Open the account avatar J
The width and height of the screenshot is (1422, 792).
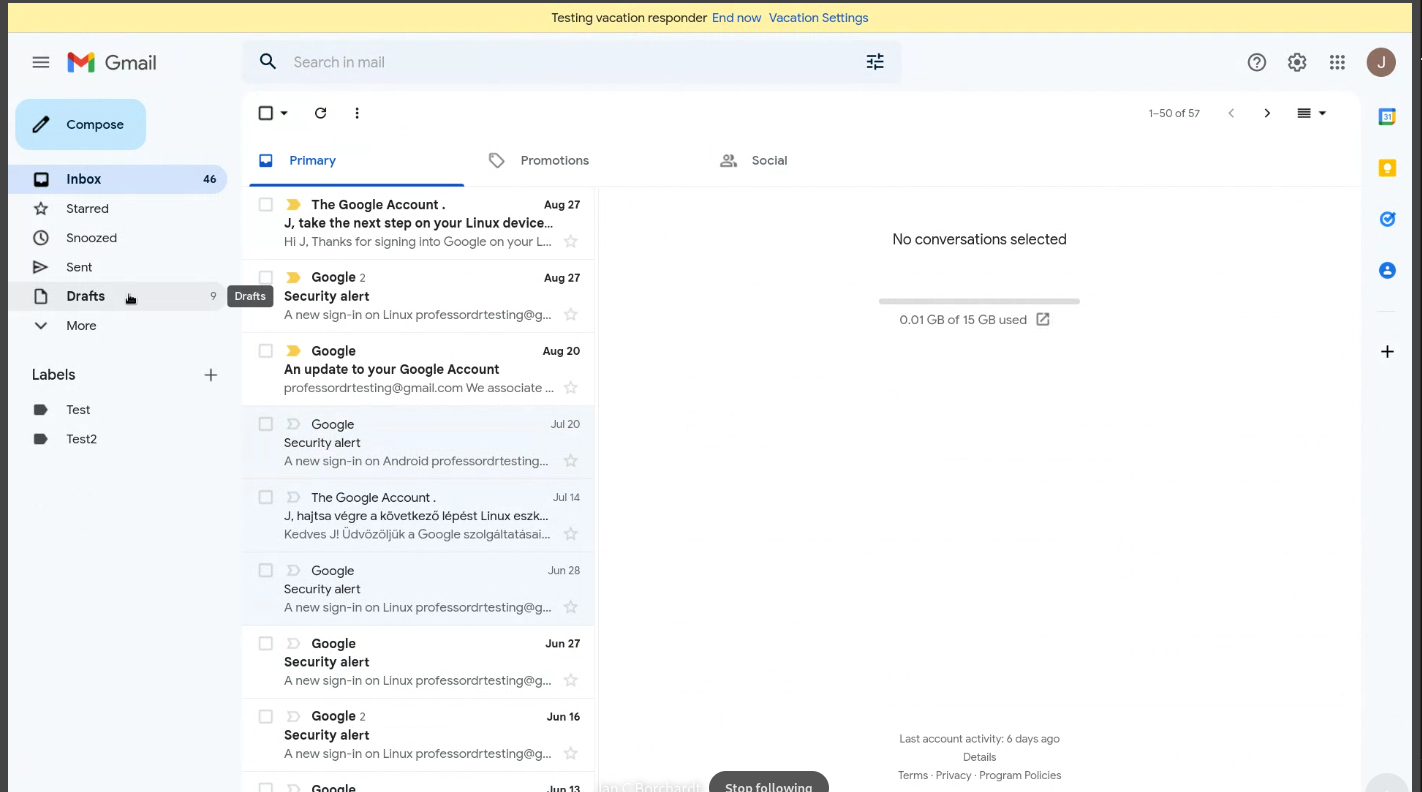point(1381,62)
